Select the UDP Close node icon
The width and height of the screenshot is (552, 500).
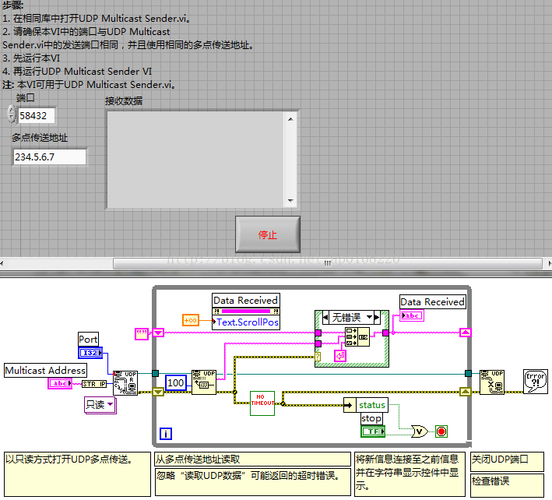[492, 382]
